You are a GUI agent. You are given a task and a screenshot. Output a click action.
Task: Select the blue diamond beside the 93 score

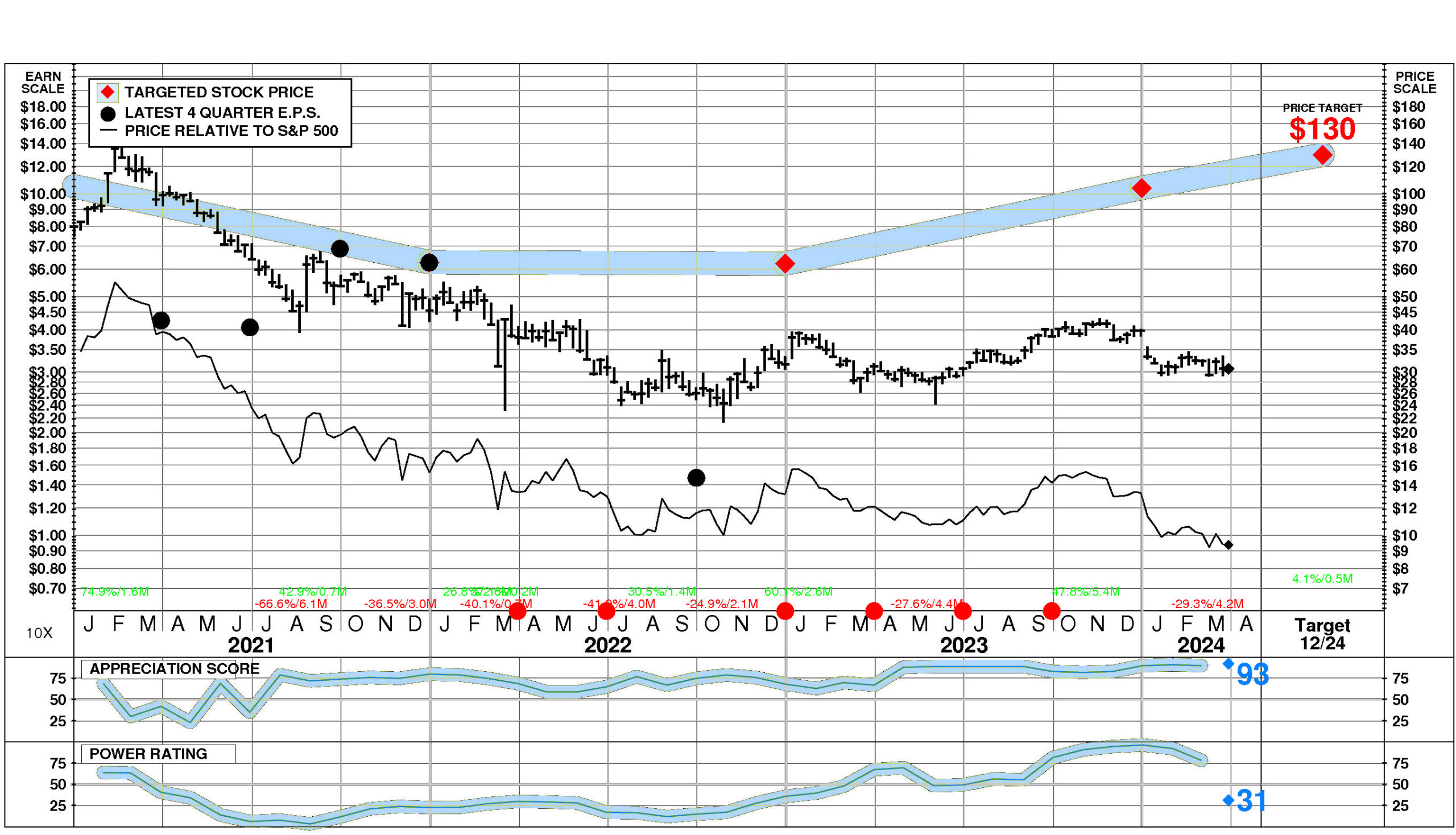[1228, 664]
